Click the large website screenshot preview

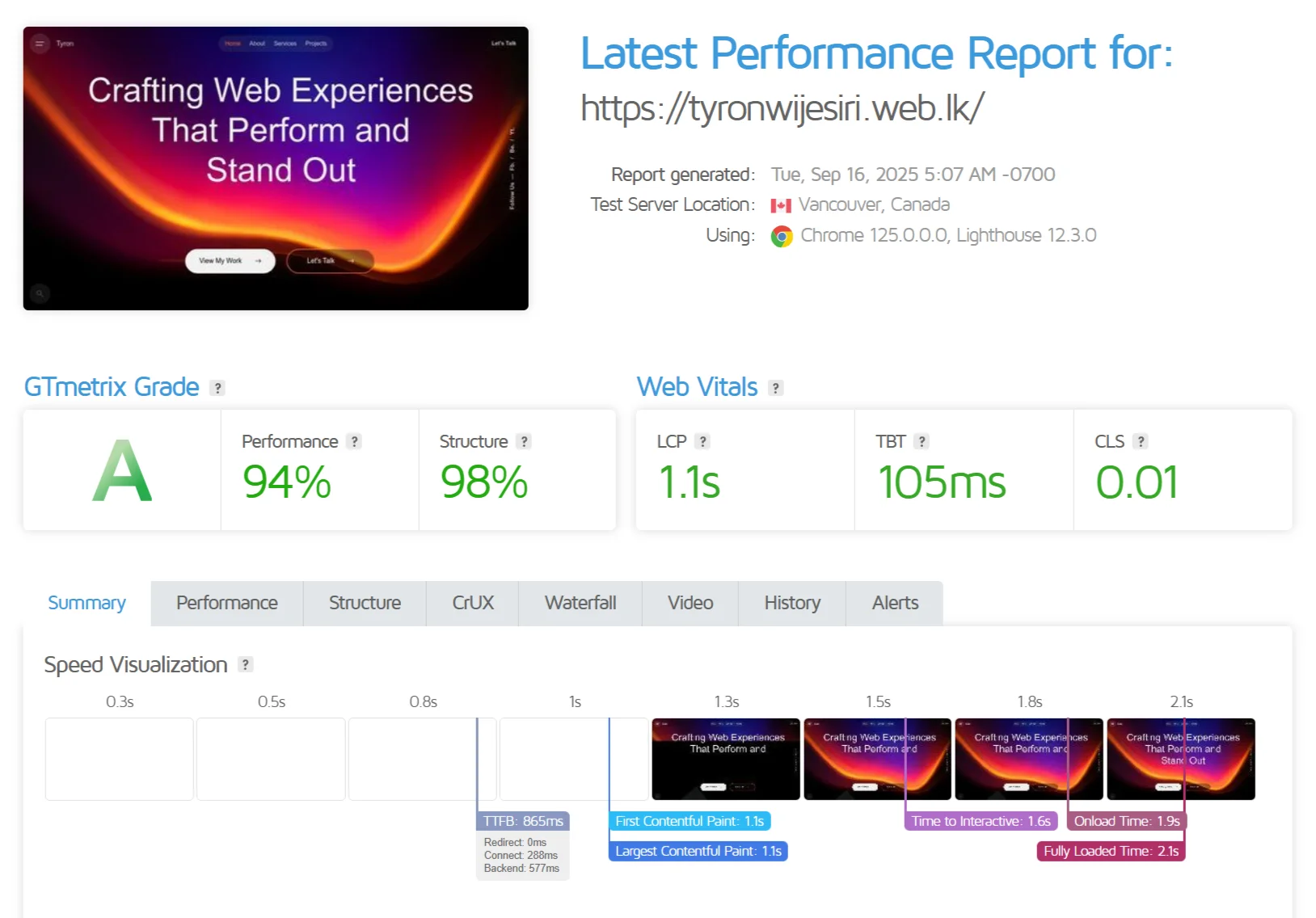(x=276, y=168)
